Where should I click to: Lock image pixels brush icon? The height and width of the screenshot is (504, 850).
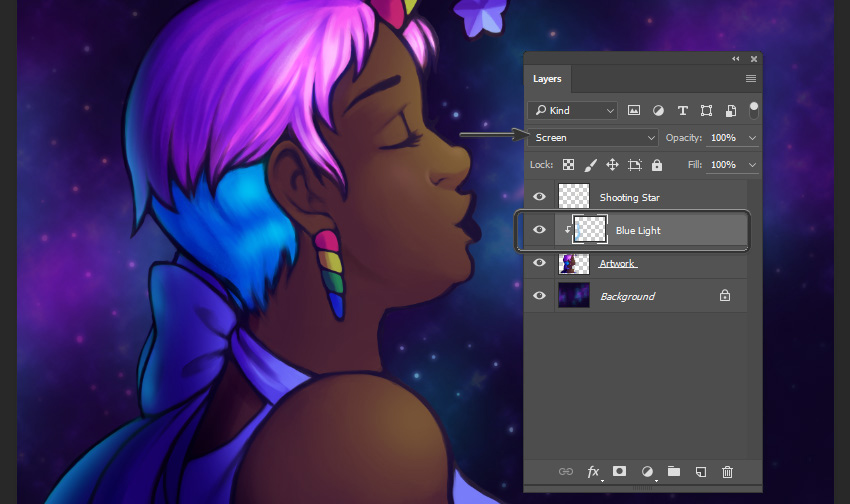tap(590, 165)
